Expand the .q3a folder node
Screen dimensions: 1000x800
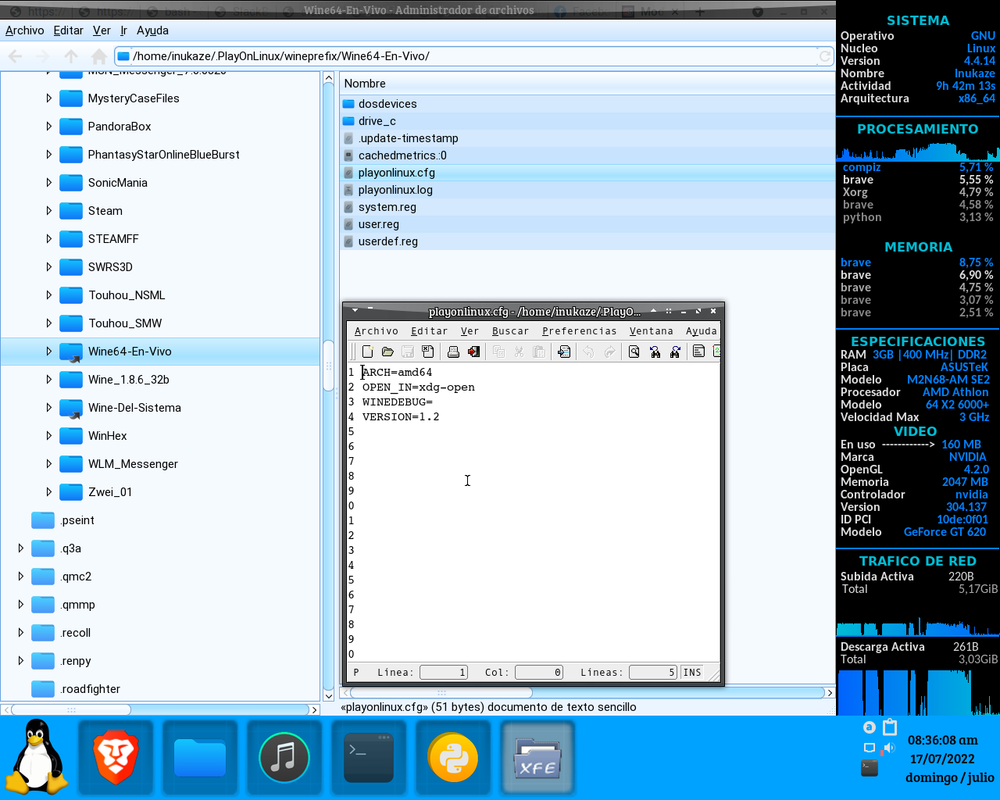(20, 548)
